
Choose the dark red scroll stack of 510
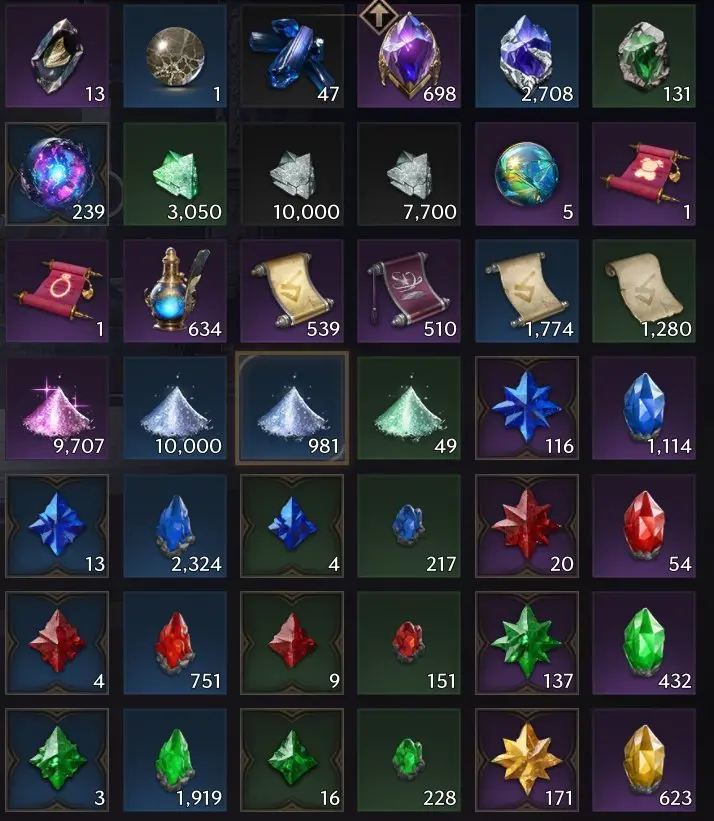409,291
